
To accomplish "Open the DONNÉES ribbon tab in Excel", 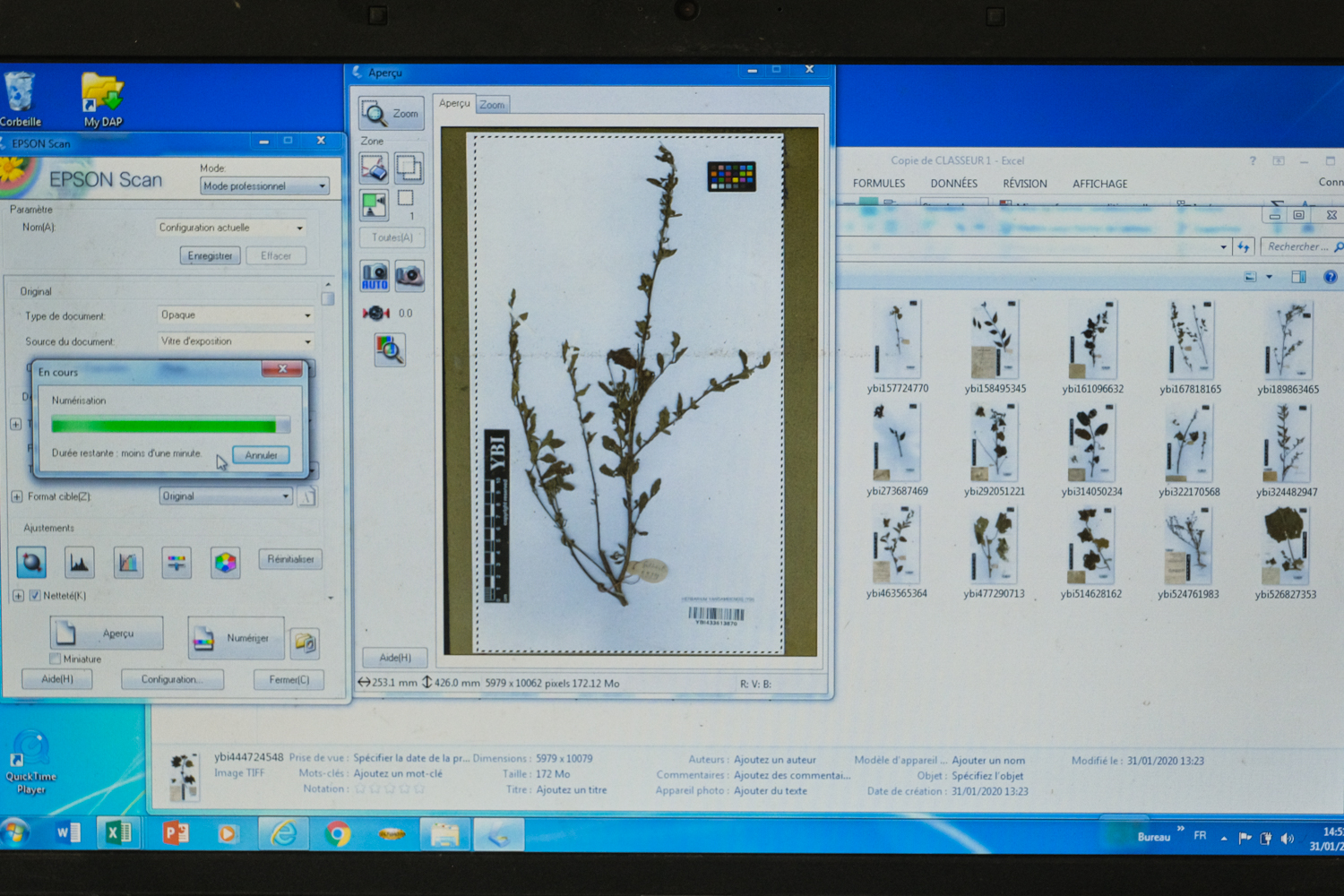I will [x=953, y=184].
